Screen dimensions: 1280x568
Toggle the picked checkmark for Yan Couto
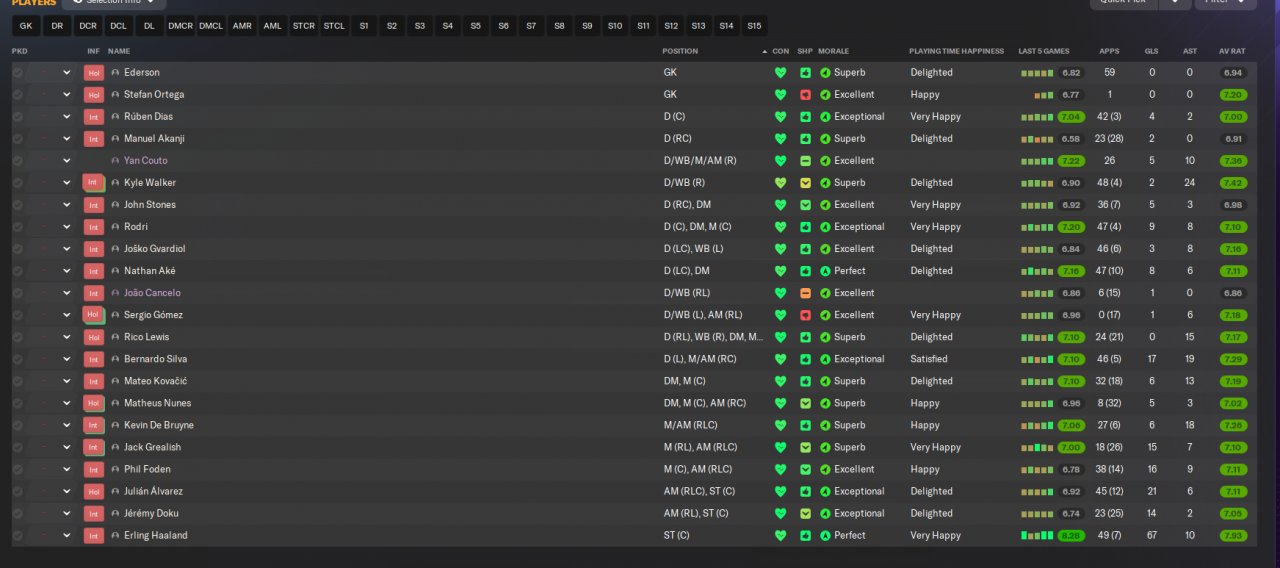[17, 161]
